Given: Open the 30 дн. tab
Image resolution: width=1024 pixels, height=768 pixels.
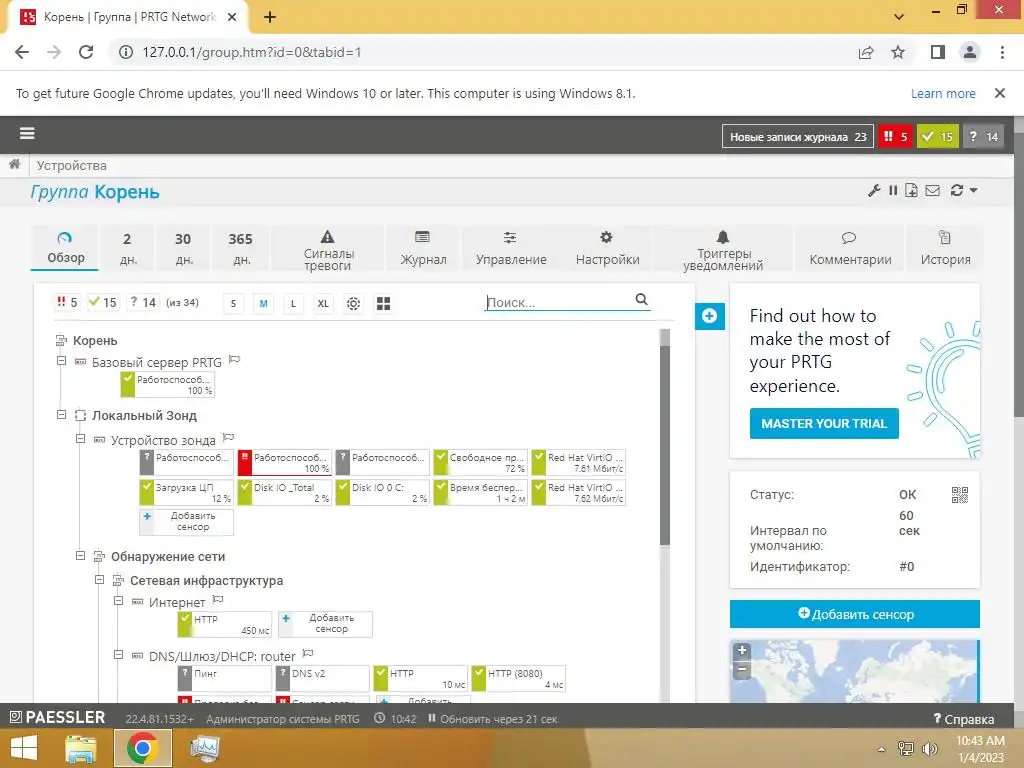Looking at the screenshot, I should [184, 248].
